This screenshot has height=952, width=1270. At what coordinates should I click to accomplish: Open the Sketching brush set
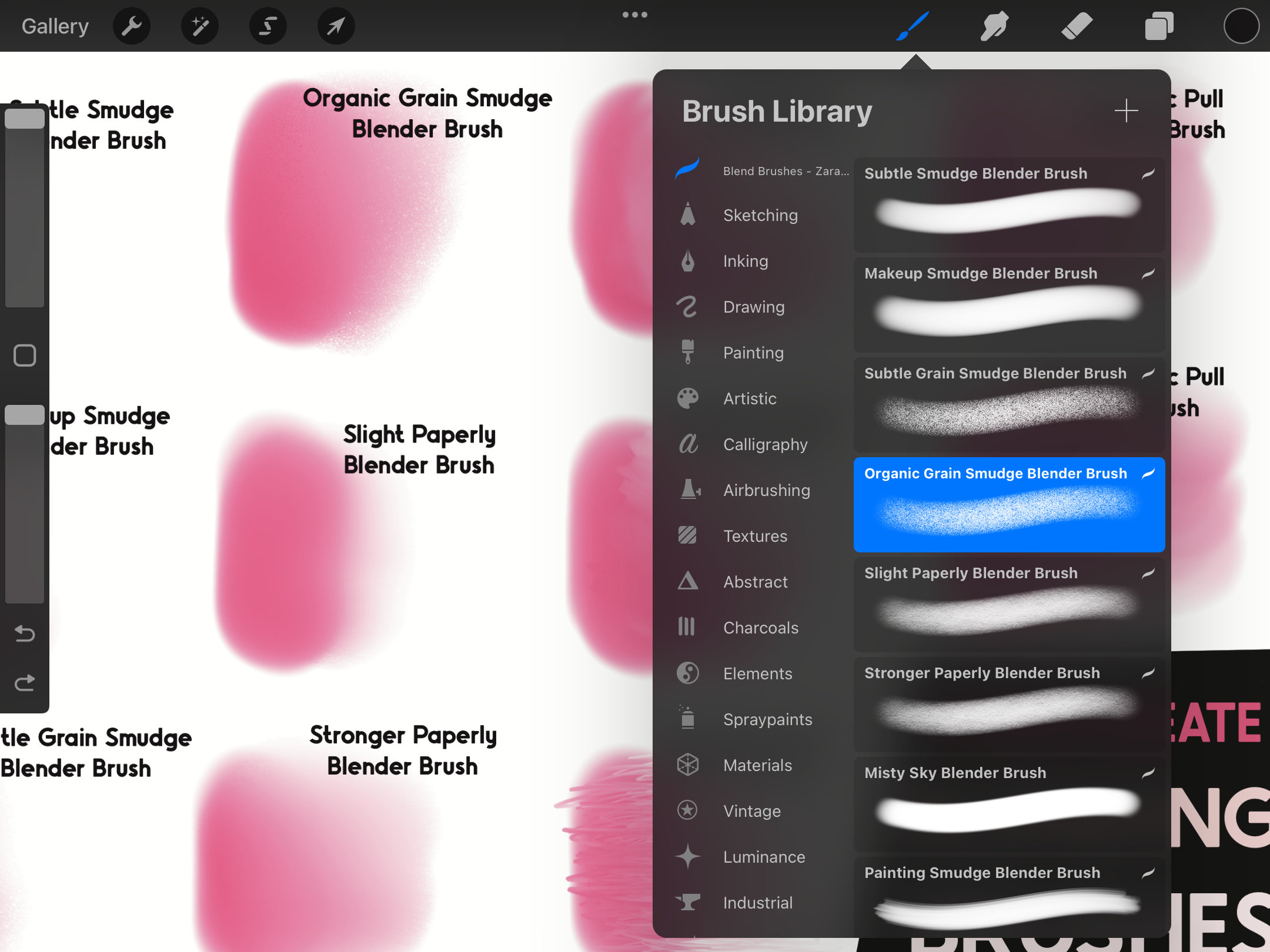coord(762,215)
